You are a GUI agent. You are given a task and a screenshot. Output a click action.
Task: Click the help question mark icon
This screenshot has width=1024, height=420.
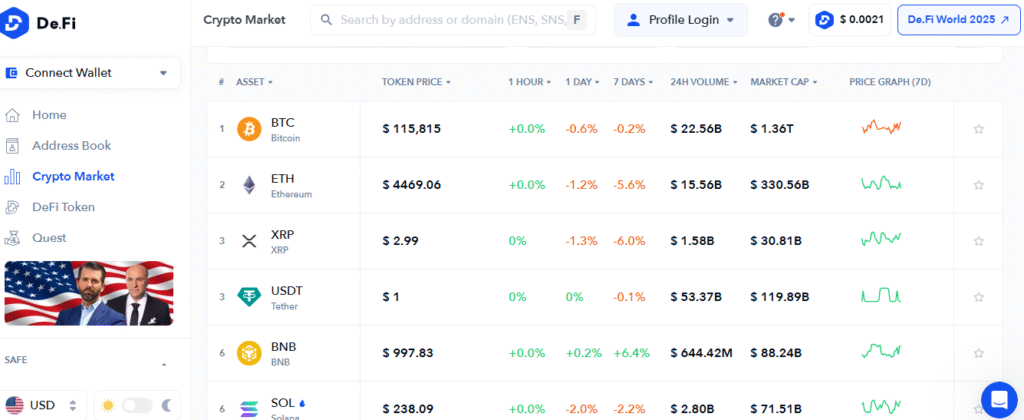(x=775, y=20)
